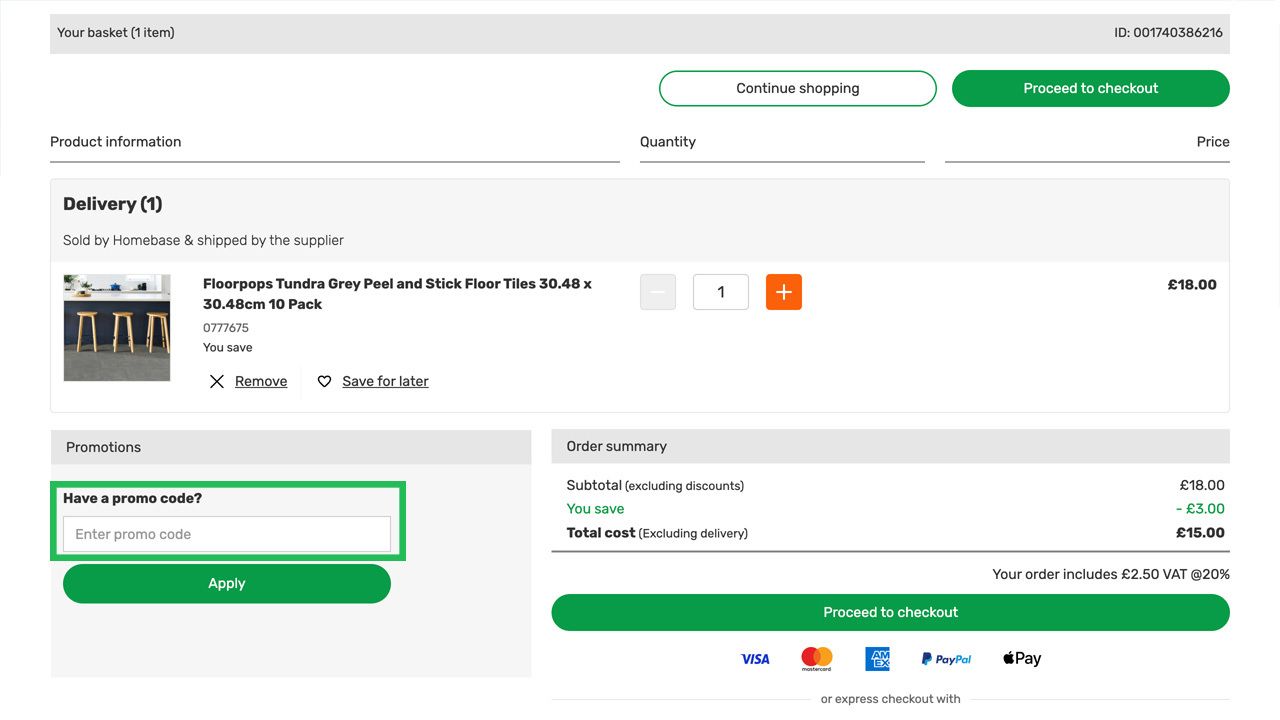Image resolution: width=1280 pixels, height=720 pixels.
Task: Click the Promotions section header
Action: click(102, 447)
